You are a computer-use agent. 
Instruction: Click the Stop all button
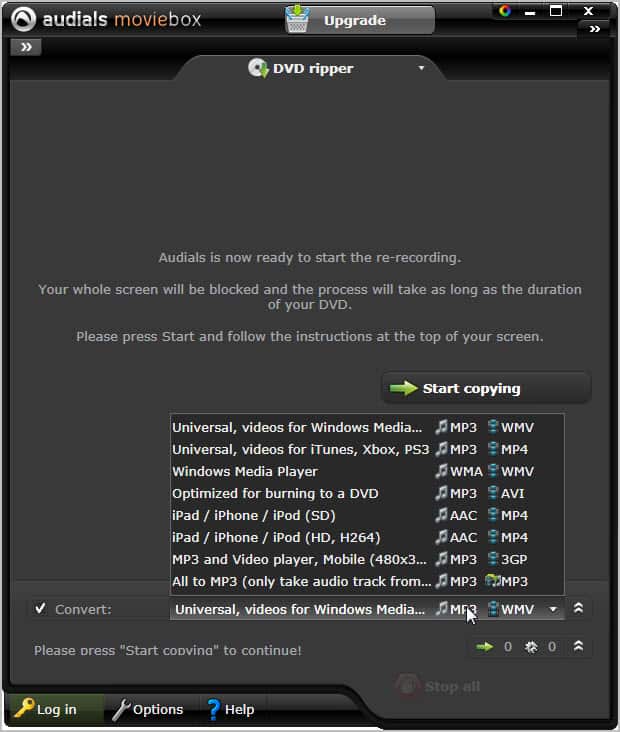(x=439, y=686)
